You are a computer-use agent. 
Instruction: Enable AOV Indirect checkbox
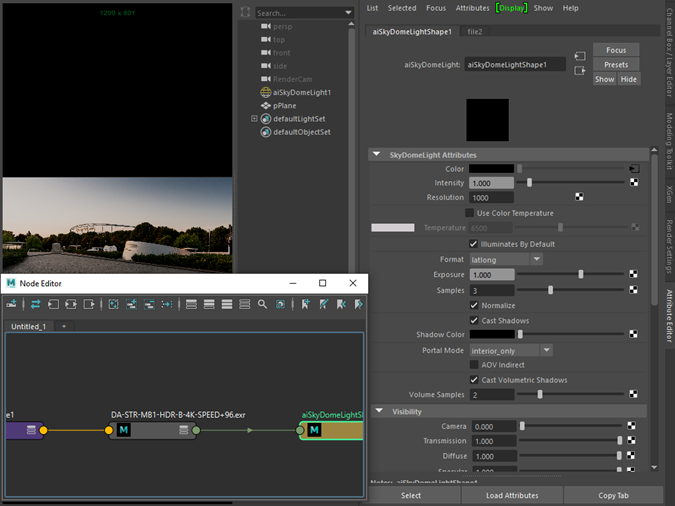click(x=474, y=365)
